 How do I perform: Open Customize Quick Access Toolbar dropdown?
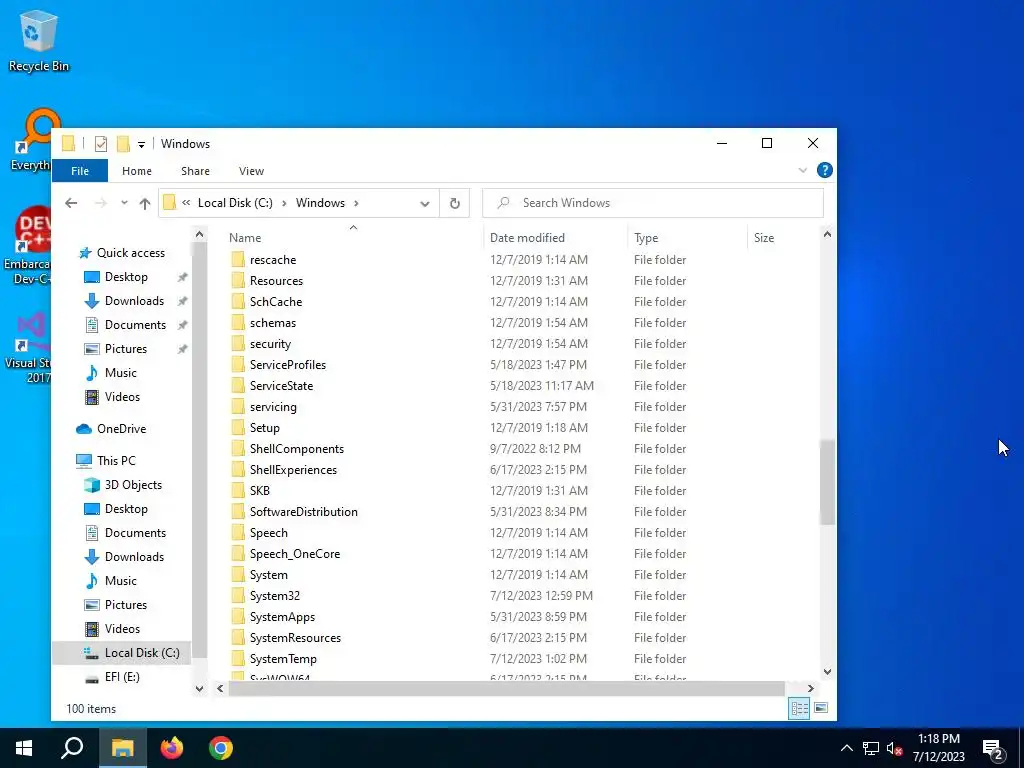coord(141,144)
